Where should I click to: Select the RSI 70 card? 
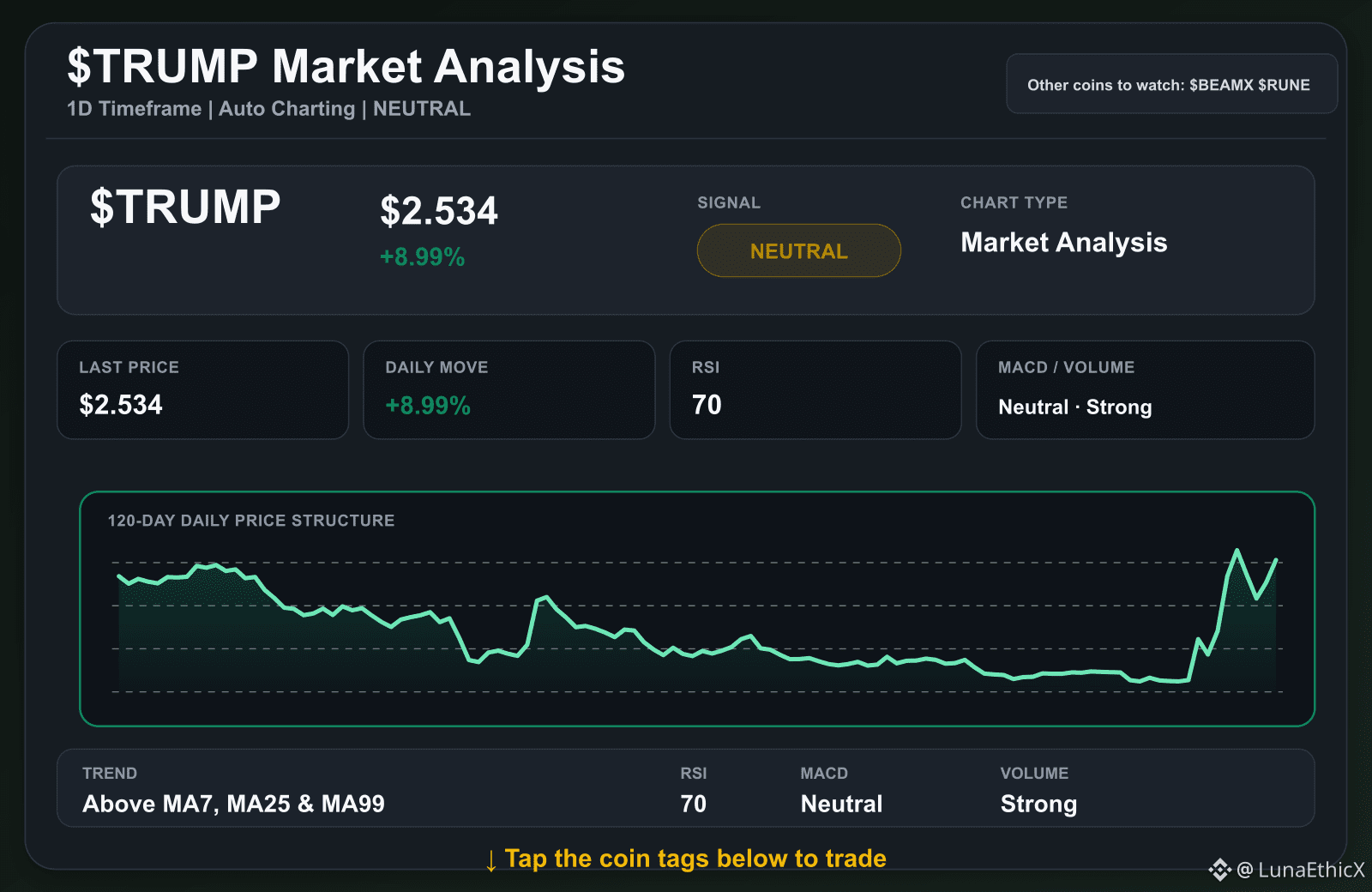pos(815,390)
